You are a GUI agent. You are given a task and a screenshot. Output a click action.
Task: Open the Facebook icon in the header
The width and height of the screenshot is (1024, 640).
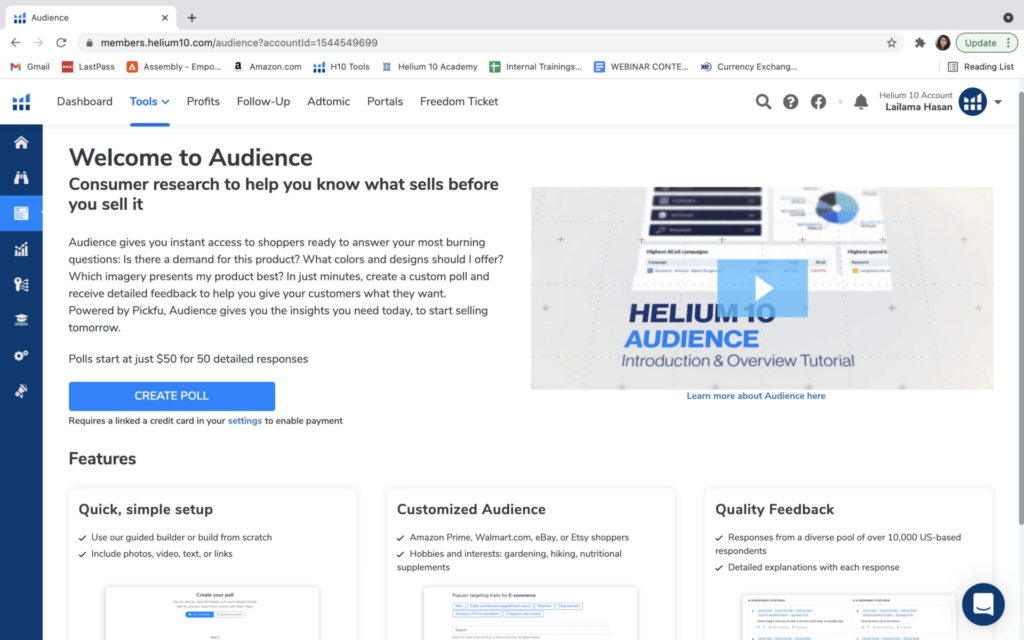tap(818, 102)
